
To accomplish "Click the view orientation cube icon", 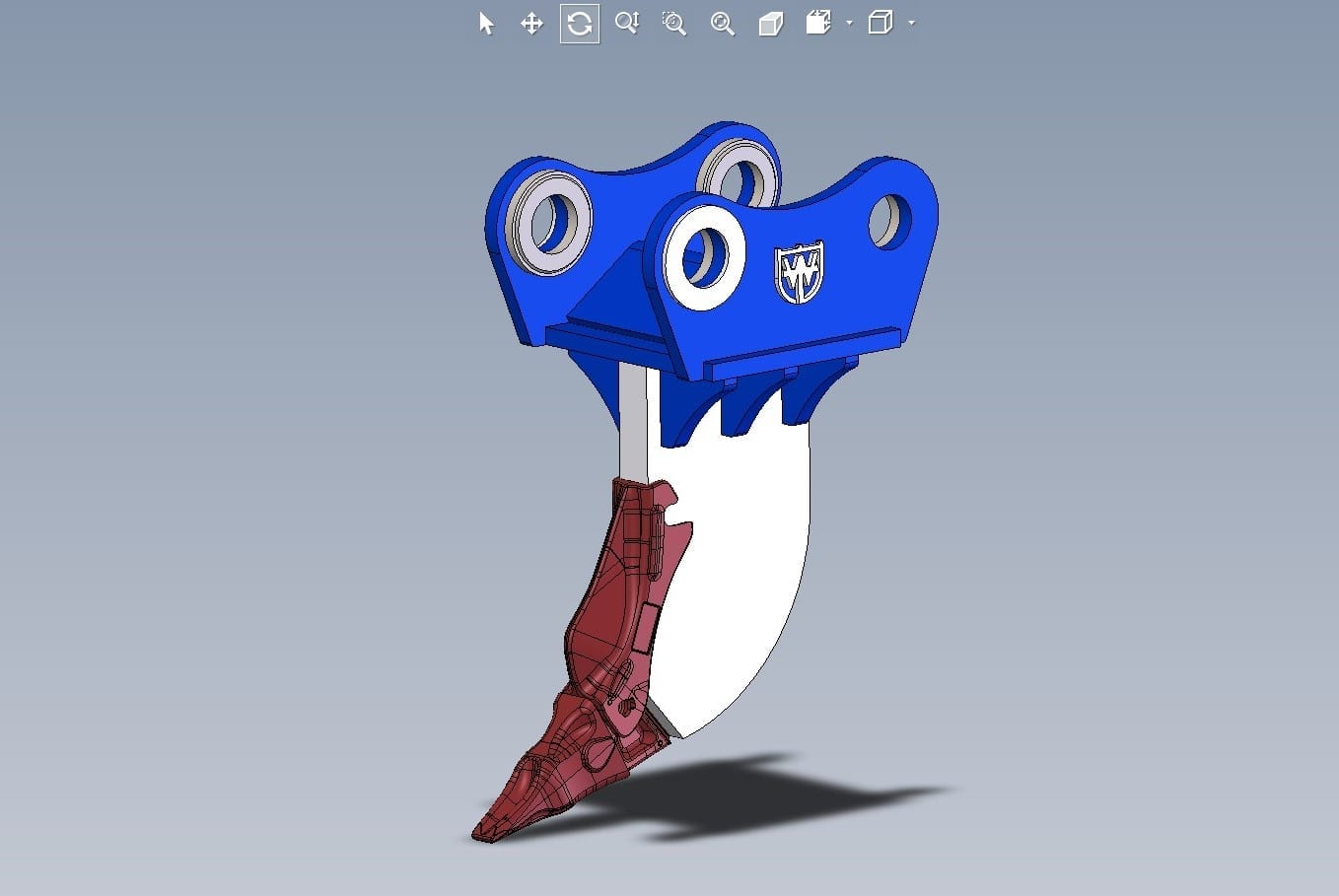I will [x=818, y=23].
